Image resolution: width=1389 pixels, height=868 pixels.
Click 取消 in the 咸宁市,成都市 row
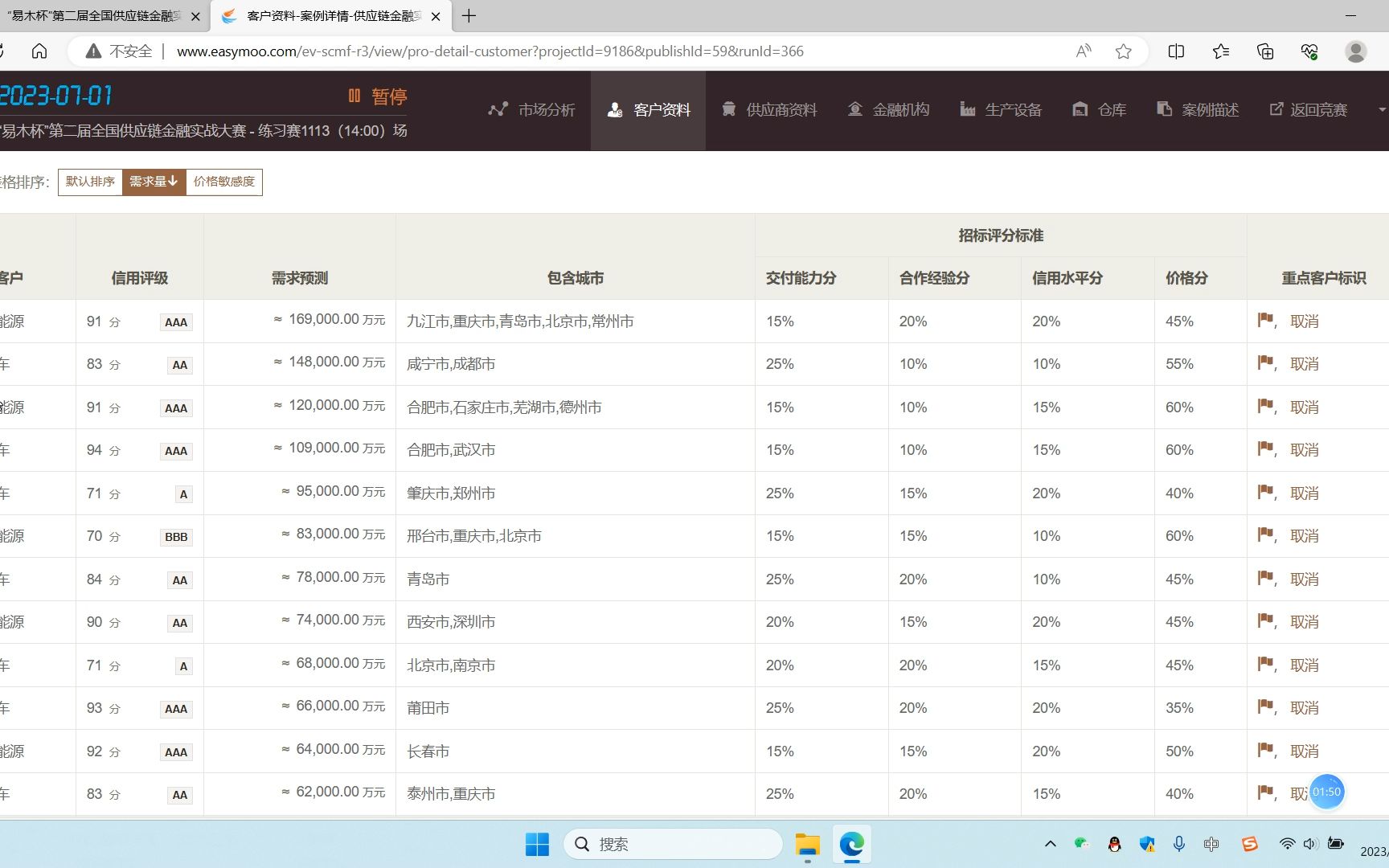1305,364
